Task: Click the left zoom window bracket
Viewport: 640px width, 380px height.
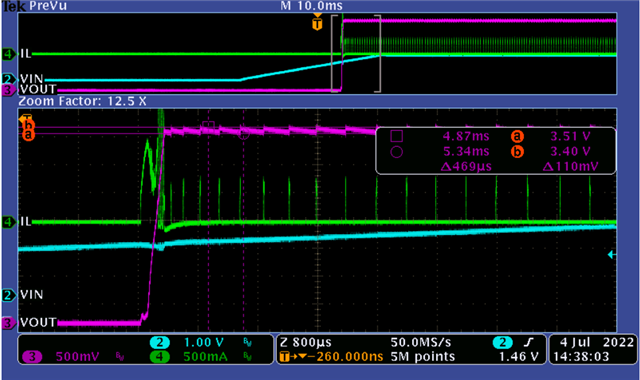Action: point(335,53)
